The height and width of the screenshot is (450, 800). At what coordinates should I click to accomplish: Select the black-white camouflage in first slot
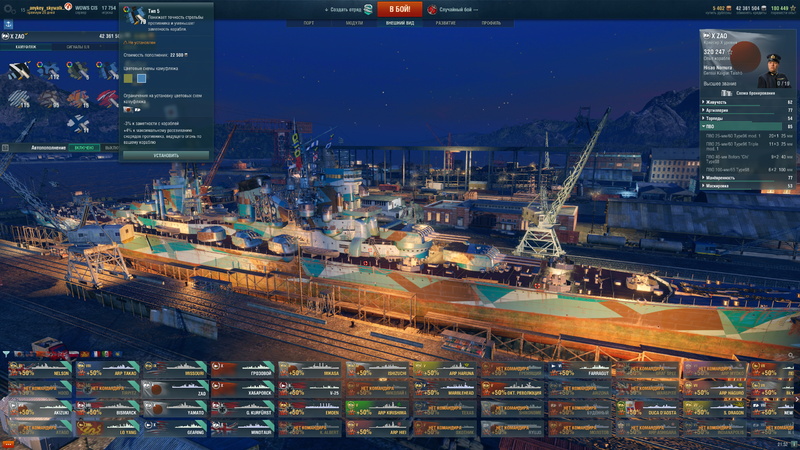tap(19, 70)
